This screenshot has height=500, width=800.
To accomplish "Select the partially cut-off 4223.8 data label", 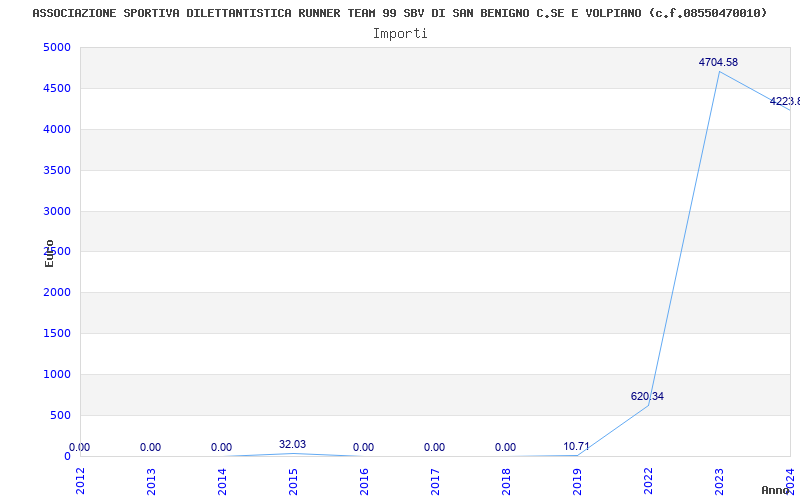I will (785, 102).
